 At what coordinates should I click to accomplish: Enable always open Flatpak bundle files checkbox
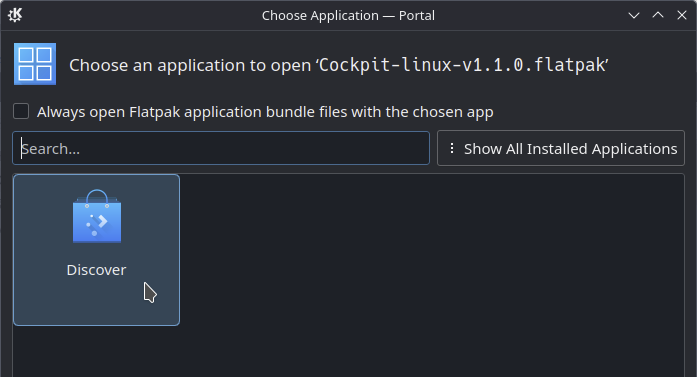[21, 111]
